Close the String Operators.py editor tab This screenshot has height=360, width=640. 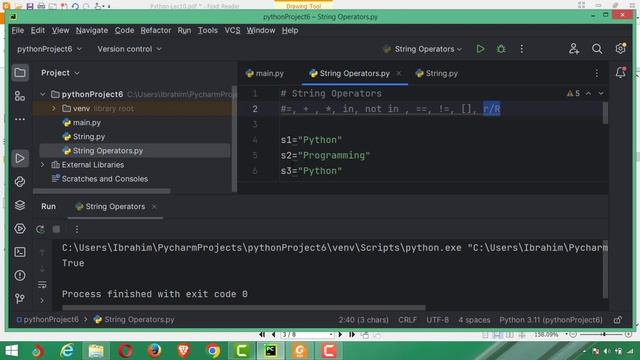click(399, 73)
